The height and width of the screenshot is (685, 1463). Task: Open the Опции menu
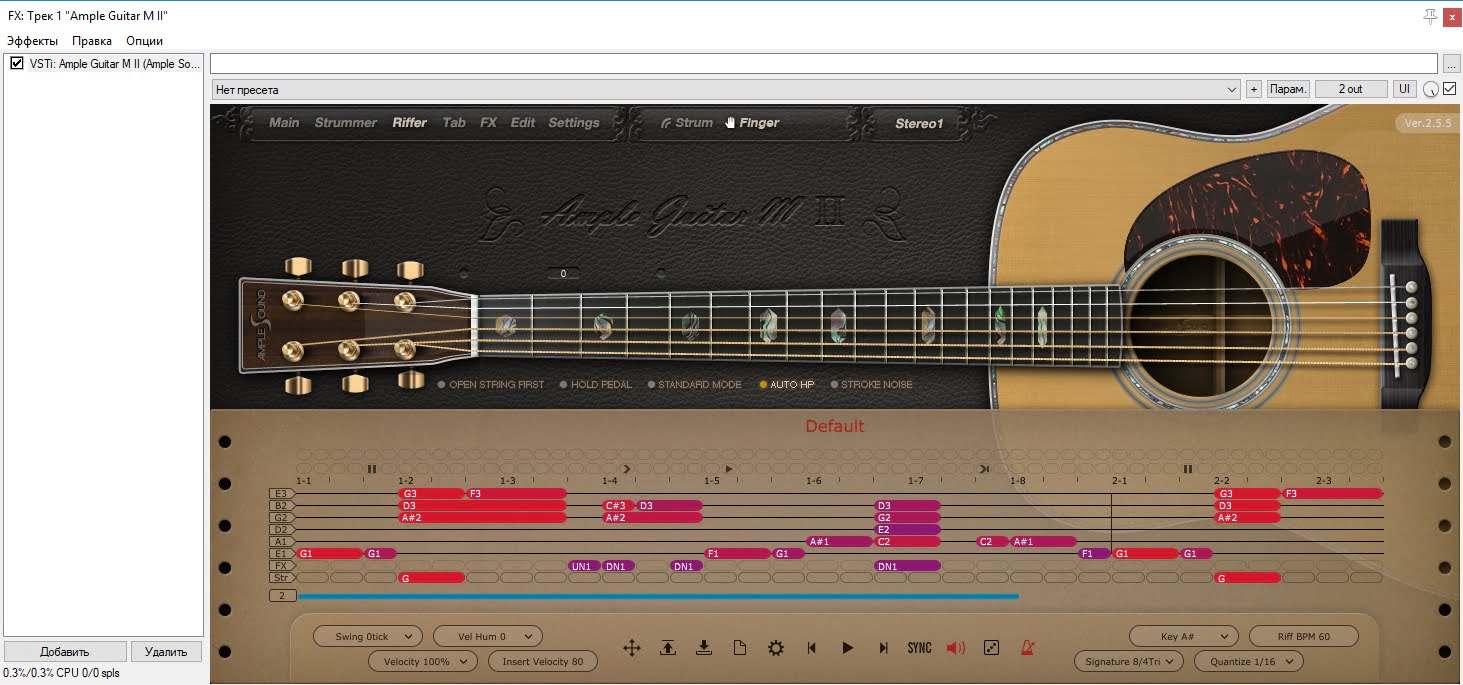144,41
